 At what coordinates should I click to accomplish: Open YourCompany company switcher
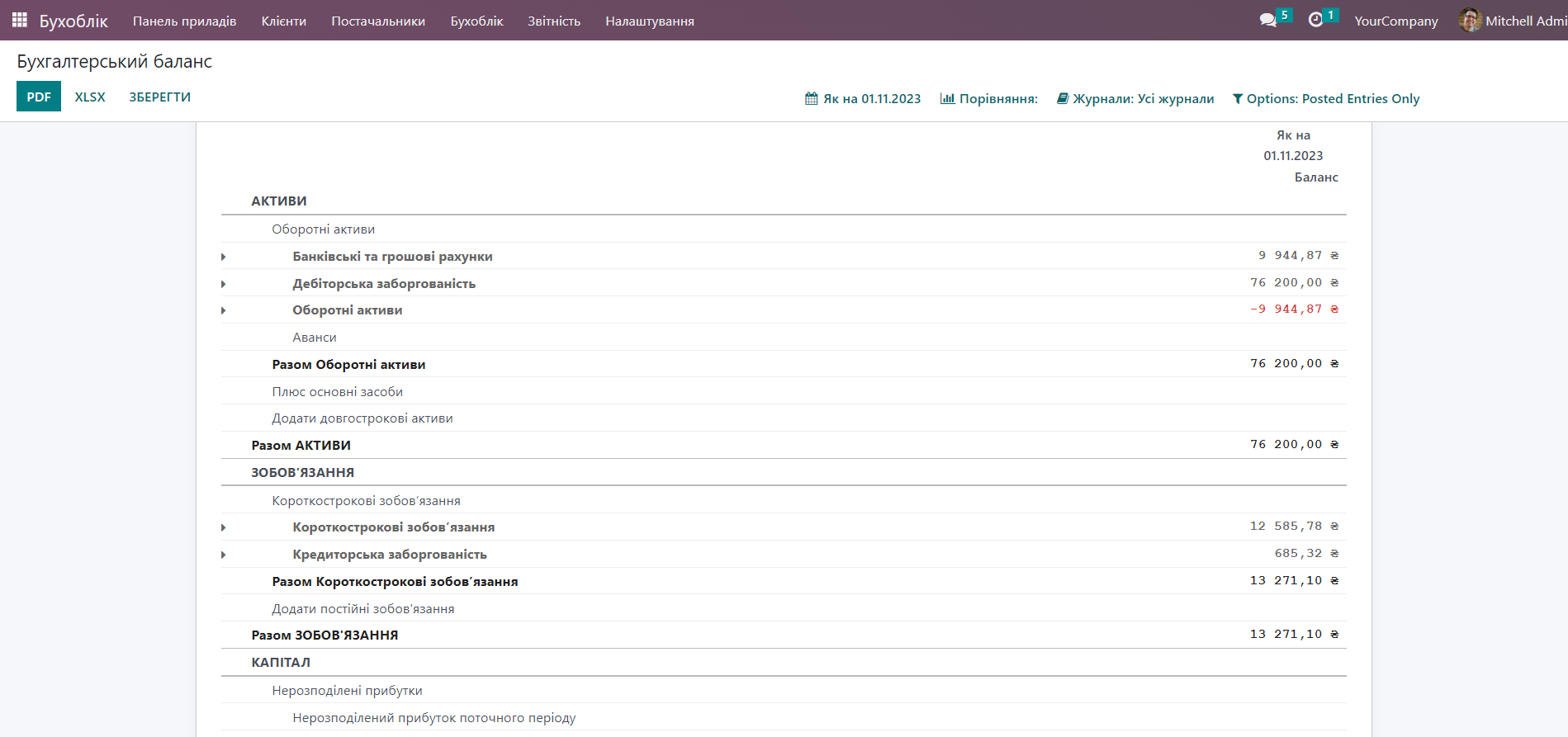click(x=1395, y=21)
